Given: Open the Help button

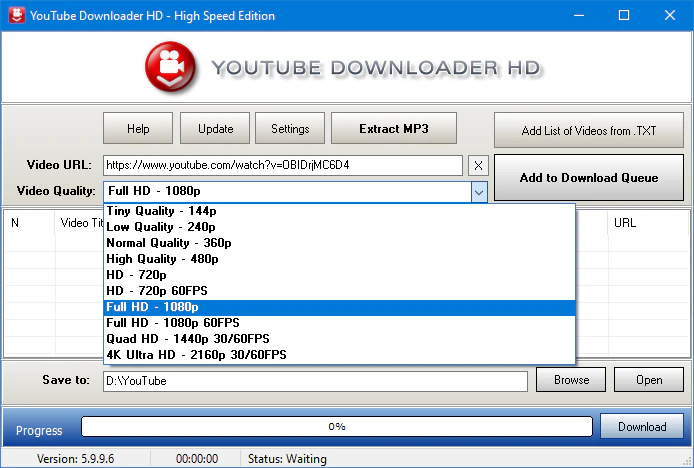Looking at the screenshot, I should tap(138, 129).
